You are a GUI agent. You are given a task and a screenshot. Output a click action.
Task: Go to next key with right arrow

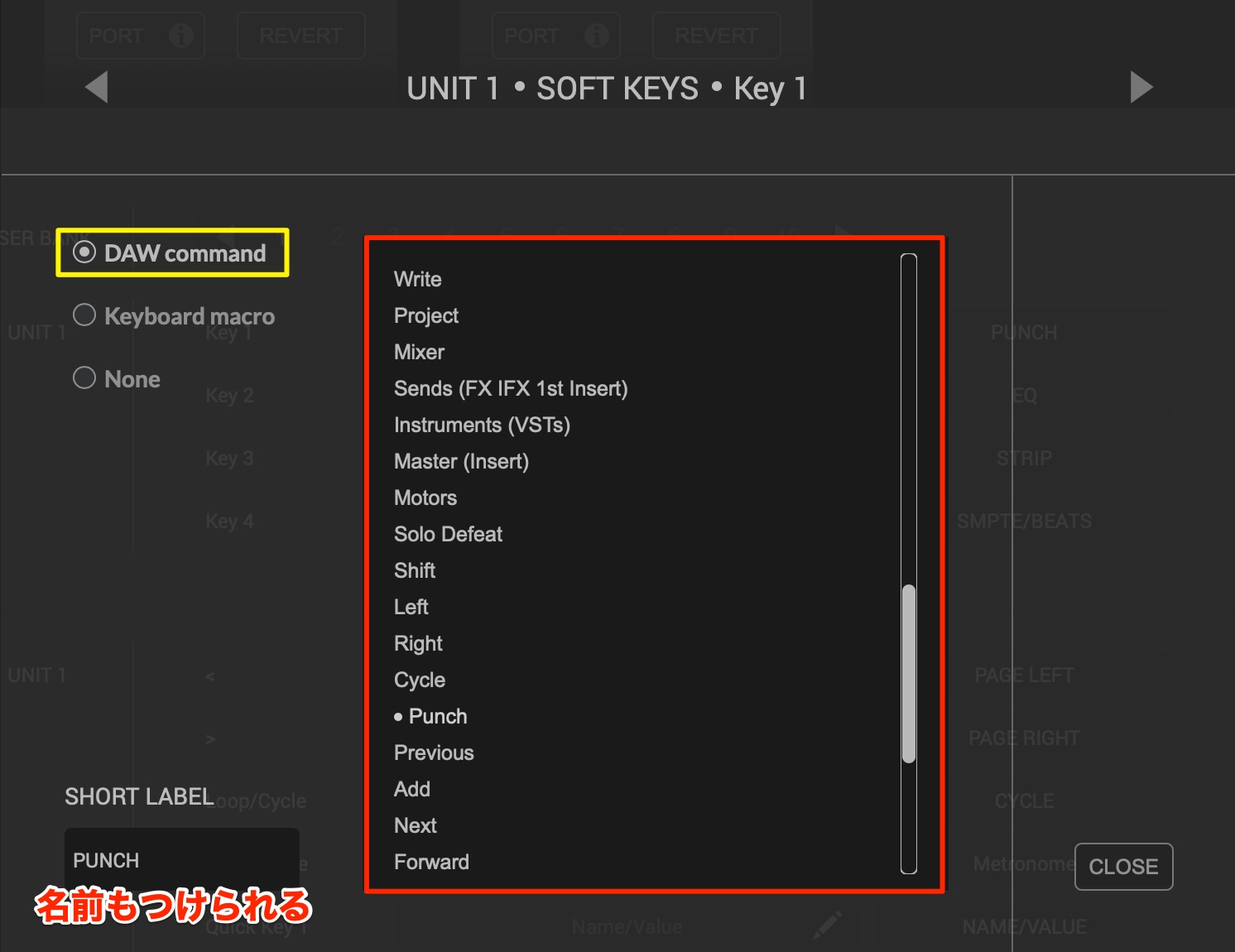[1141, 87]
